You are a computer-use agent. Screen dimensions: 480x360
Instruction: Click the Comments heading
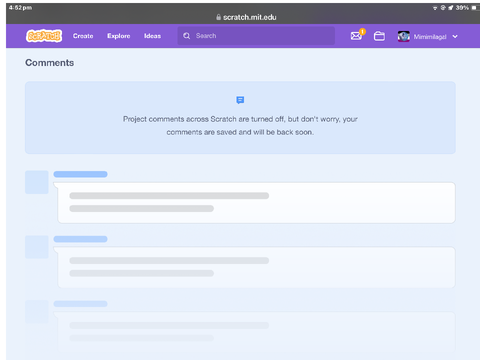[x=50, y=63]
